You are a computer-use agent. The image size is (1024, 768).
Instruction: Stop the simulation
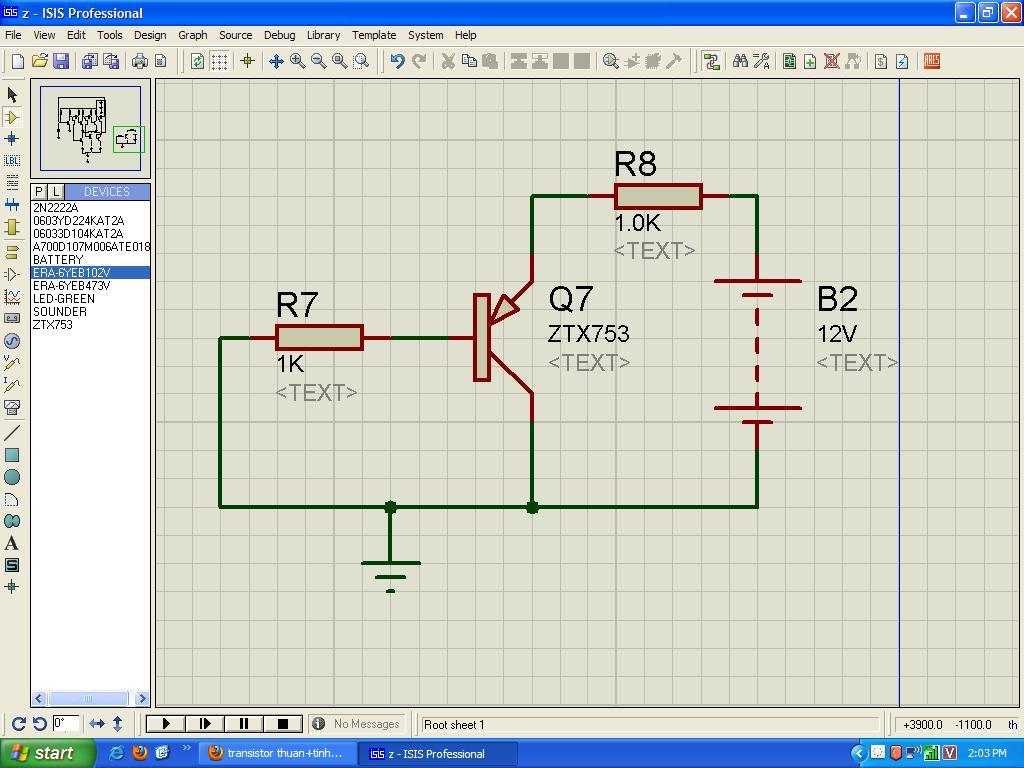[282, 724]
